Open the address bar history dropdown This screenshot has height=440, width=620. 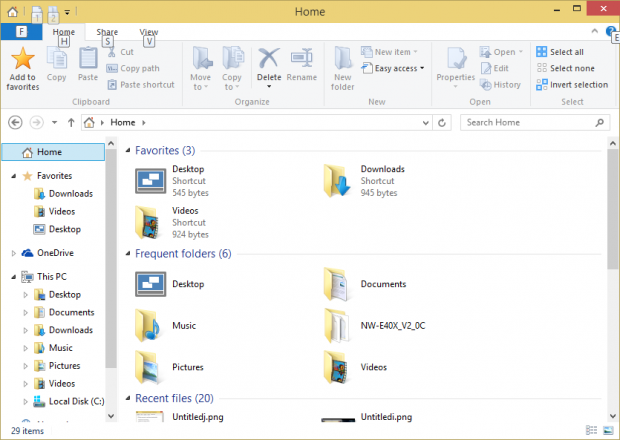tap(426, 123)
